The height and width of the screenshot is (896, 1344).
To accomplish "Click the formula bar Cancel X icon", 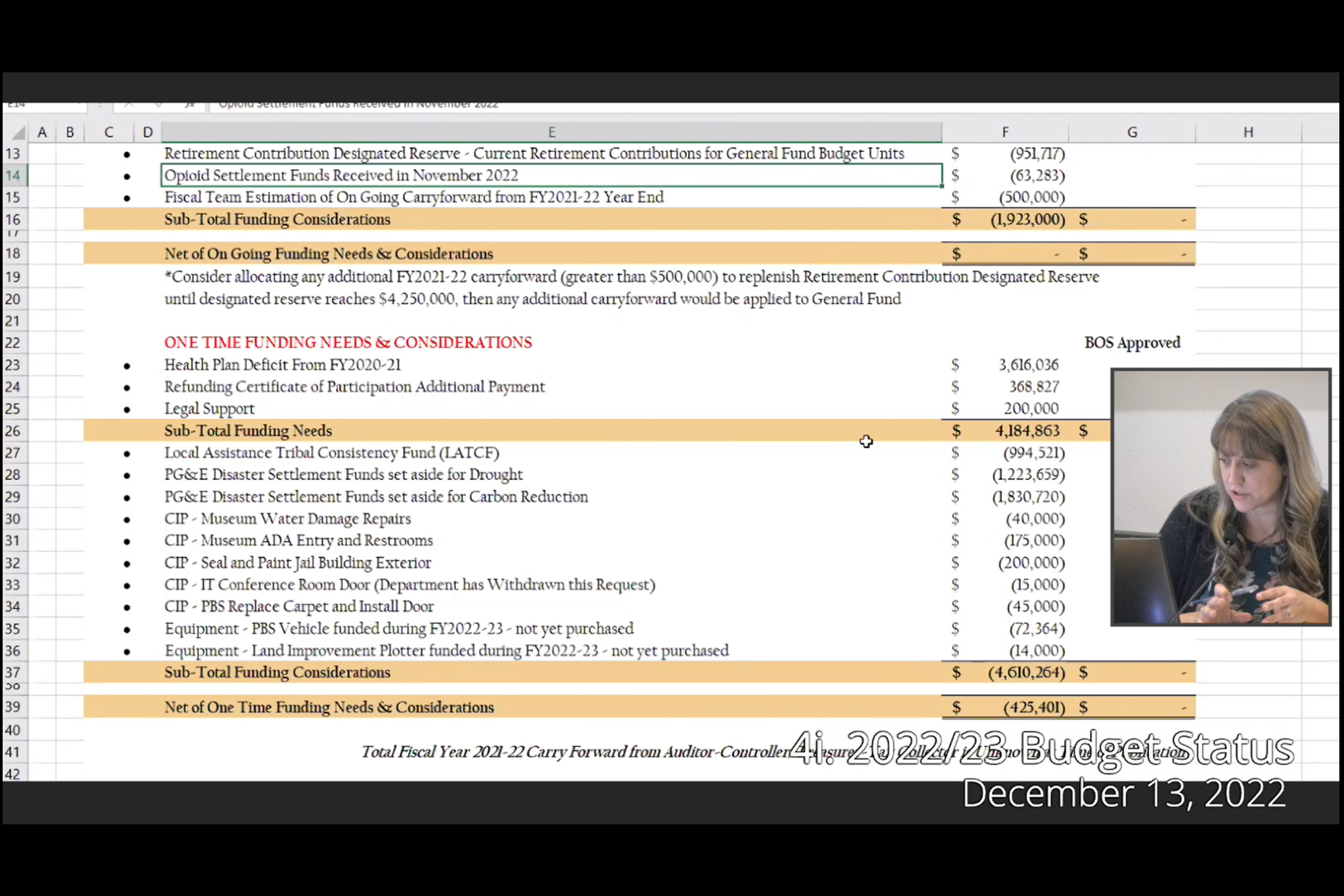I will pos(129,105).
